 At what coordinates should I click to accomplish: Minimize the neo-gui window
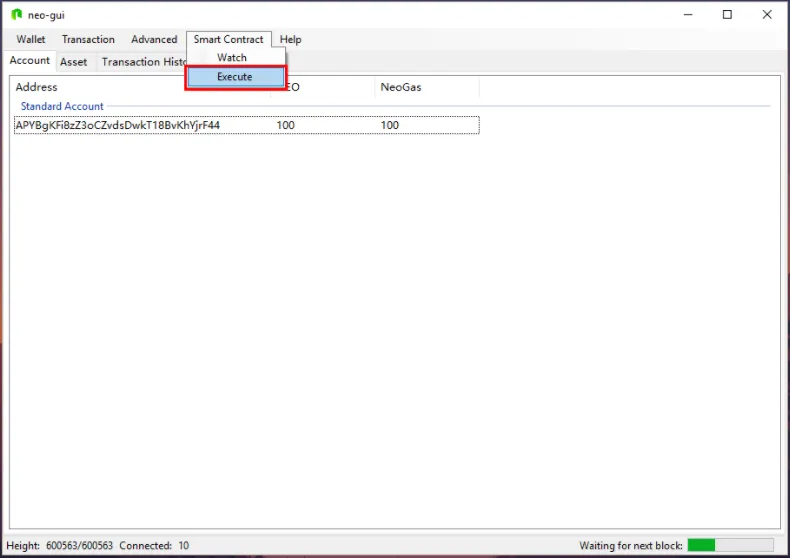coord(688,15)
